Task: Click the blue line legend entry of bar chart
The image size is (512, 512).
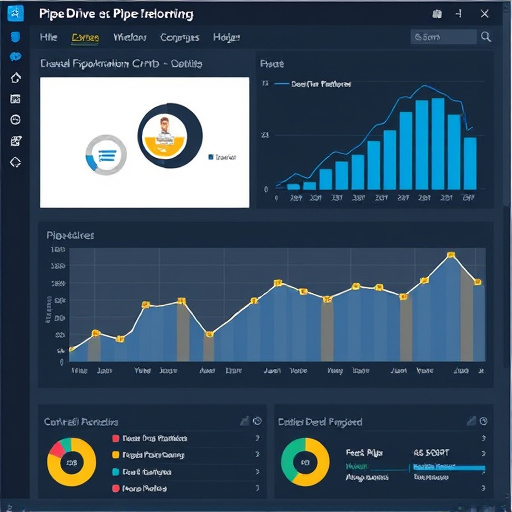Action: 312,84
